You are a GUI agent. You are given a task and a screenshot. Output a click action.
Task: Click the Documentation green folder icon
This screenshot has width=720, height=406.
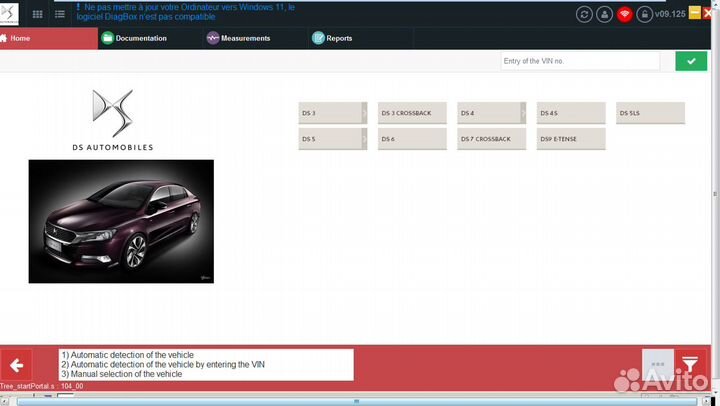(107, 38)
